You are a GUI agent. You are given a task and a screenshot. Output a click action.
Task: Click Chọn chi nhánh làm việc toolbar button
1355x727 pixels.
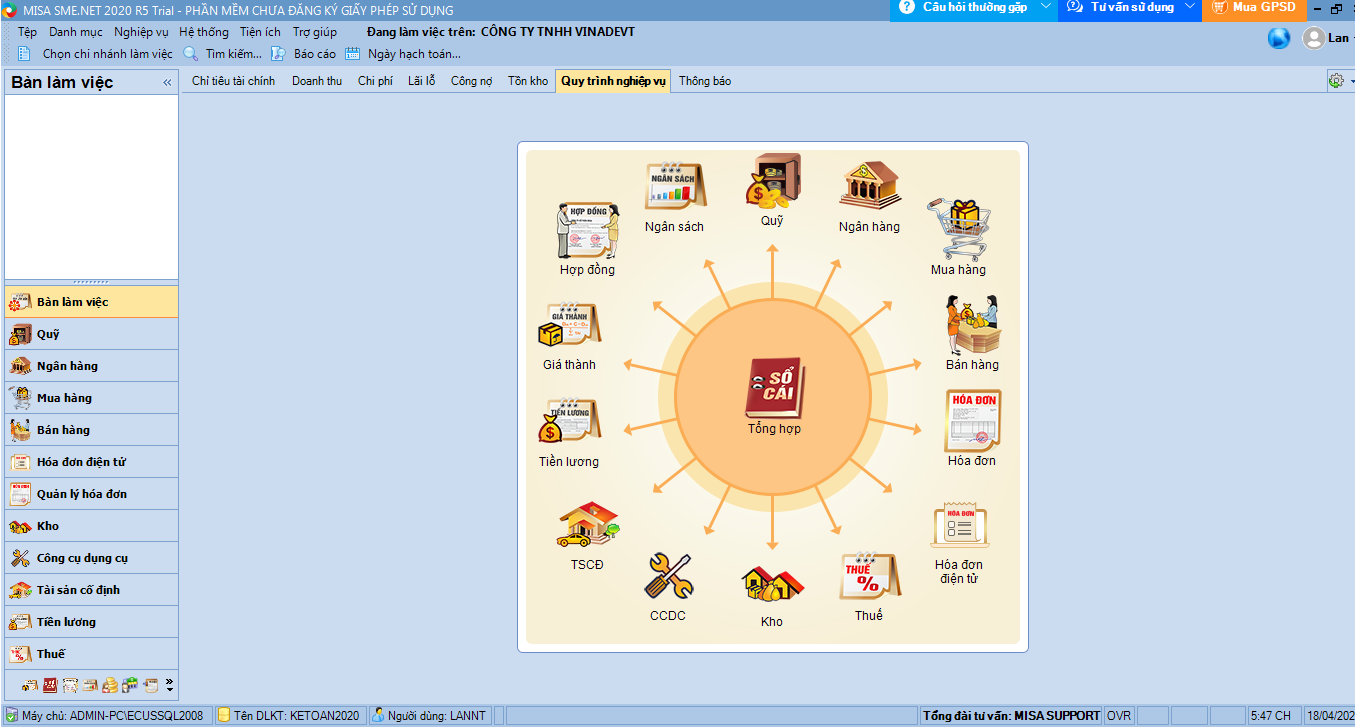[95, 54]
